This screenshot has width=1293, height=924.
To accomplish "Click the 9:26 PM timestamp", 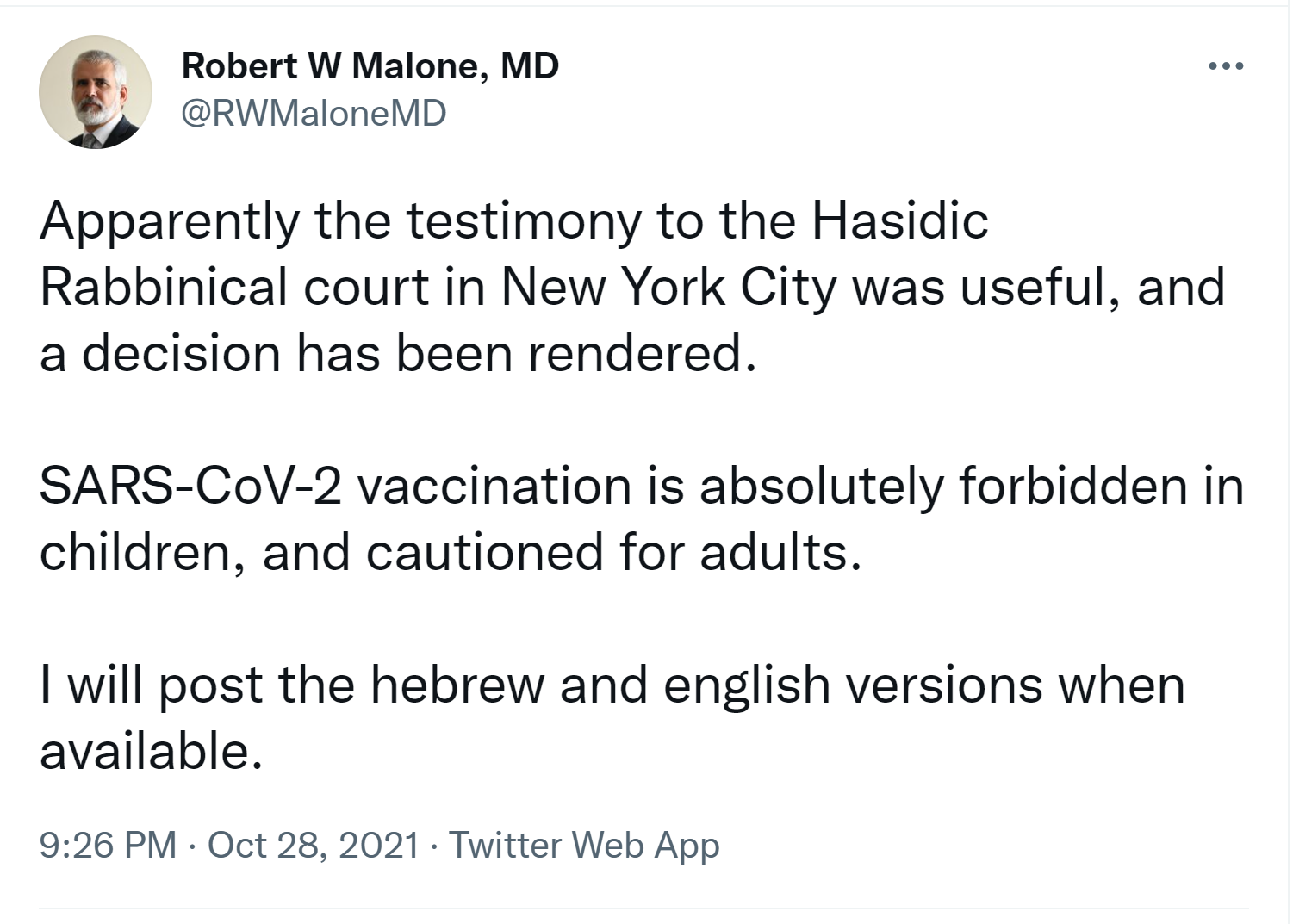I will tap(108, 845).
